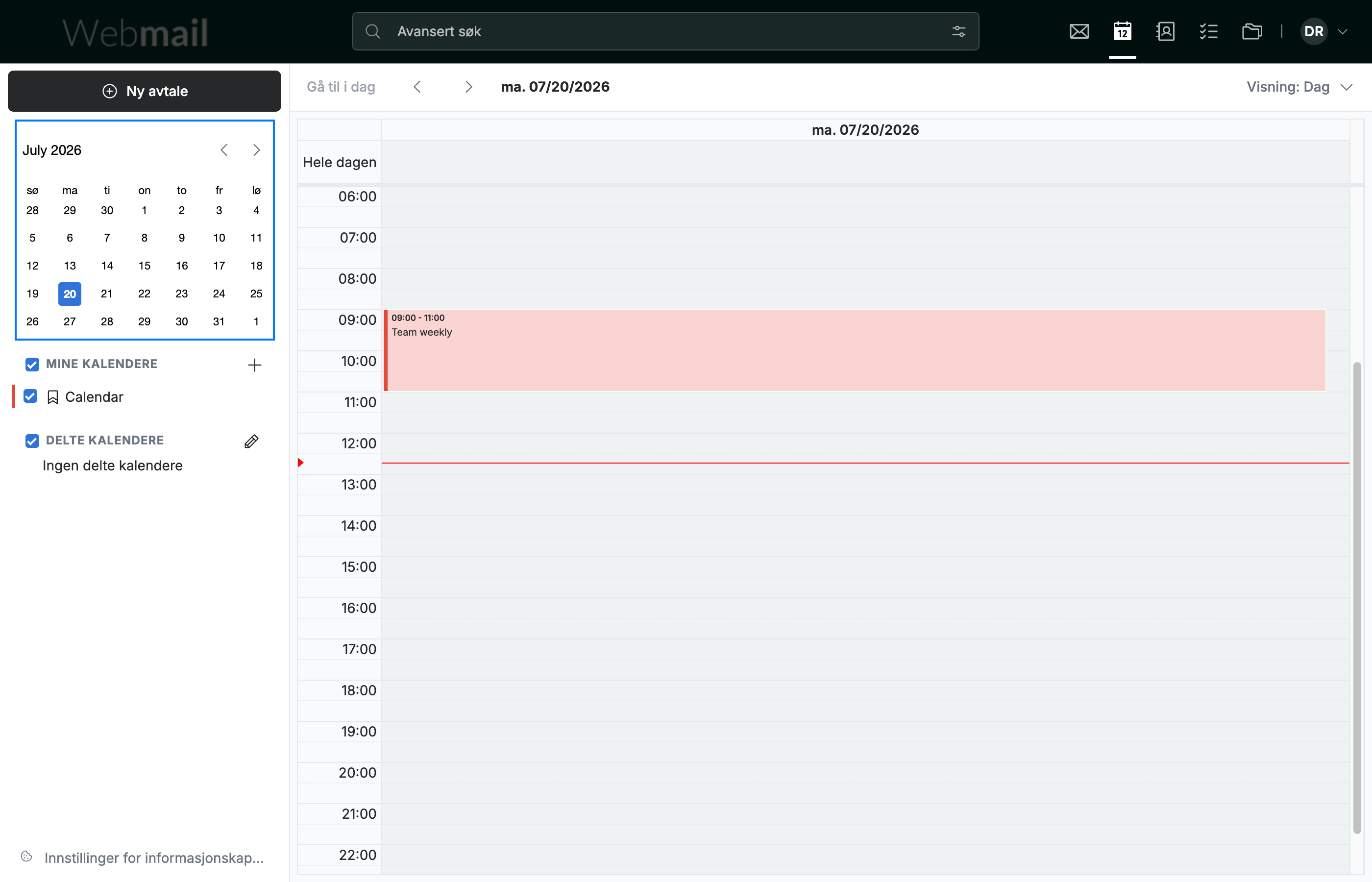Open the Team weekly appointment
The image size is (1372, 882).
(855, 350)
